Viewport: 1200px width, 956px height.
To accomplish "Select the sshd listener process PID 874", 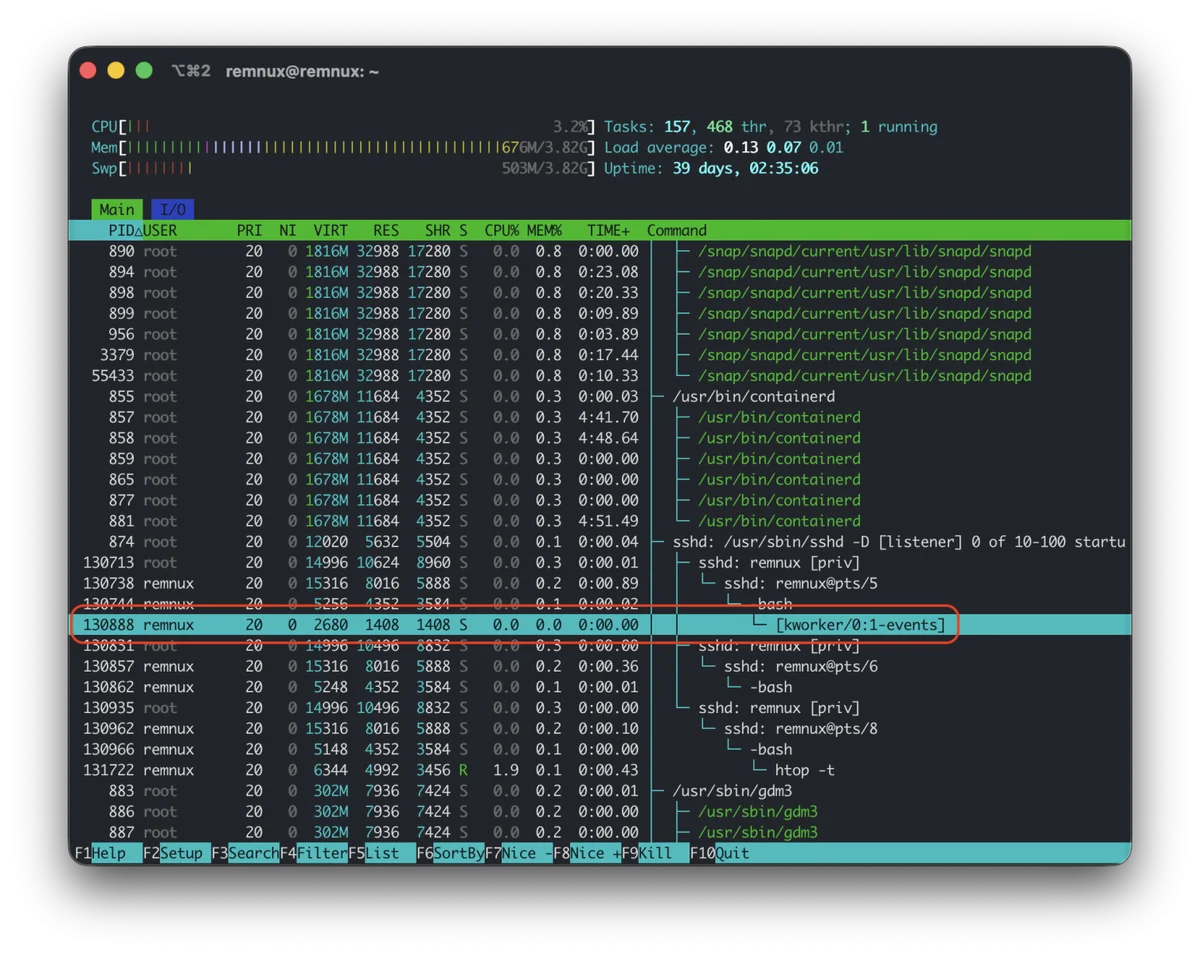I will click(600, 542).
